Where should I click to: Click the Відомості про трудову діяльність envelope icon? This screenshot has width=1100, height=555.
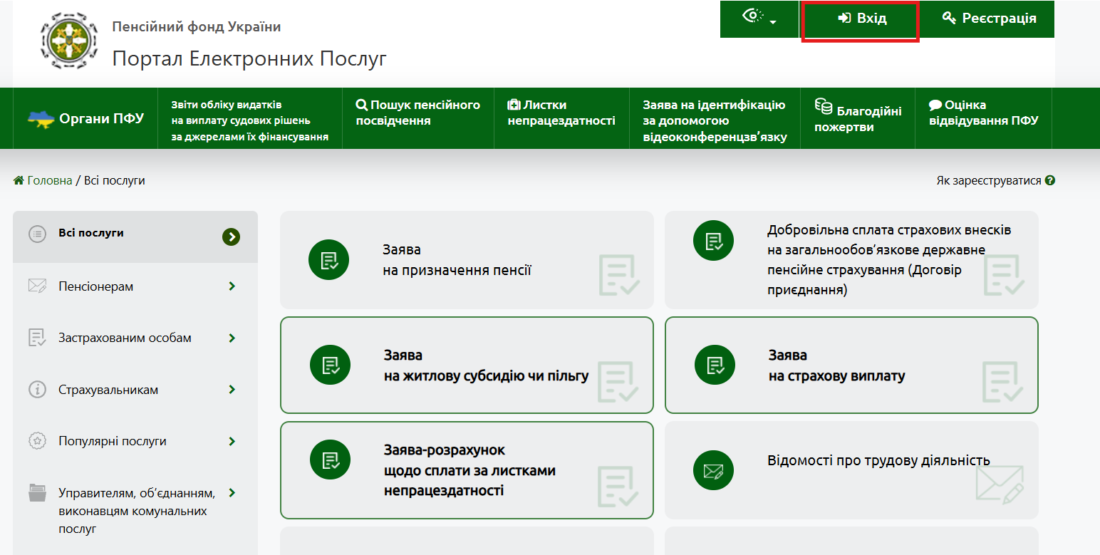714,469
